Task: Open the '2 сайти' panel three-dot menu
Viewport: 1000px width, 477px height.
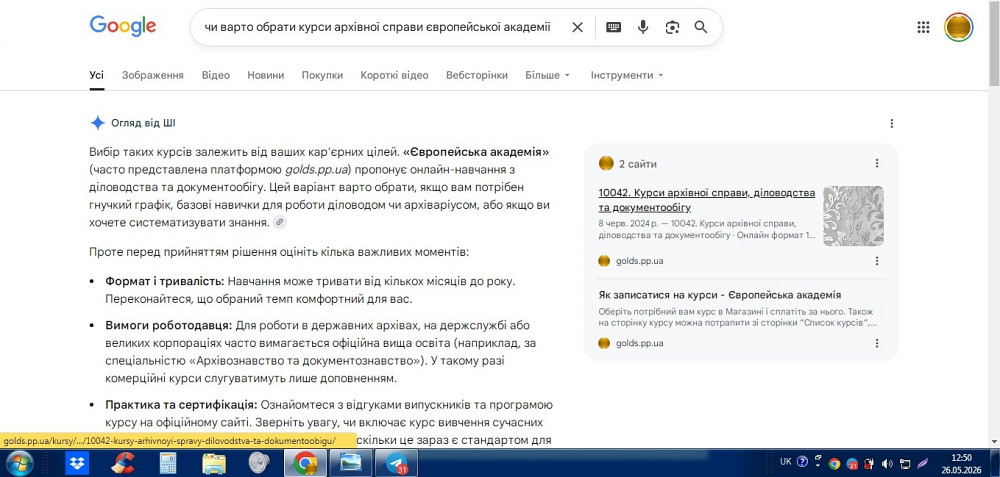Action: pyautogui.click(x=877, y=163)
